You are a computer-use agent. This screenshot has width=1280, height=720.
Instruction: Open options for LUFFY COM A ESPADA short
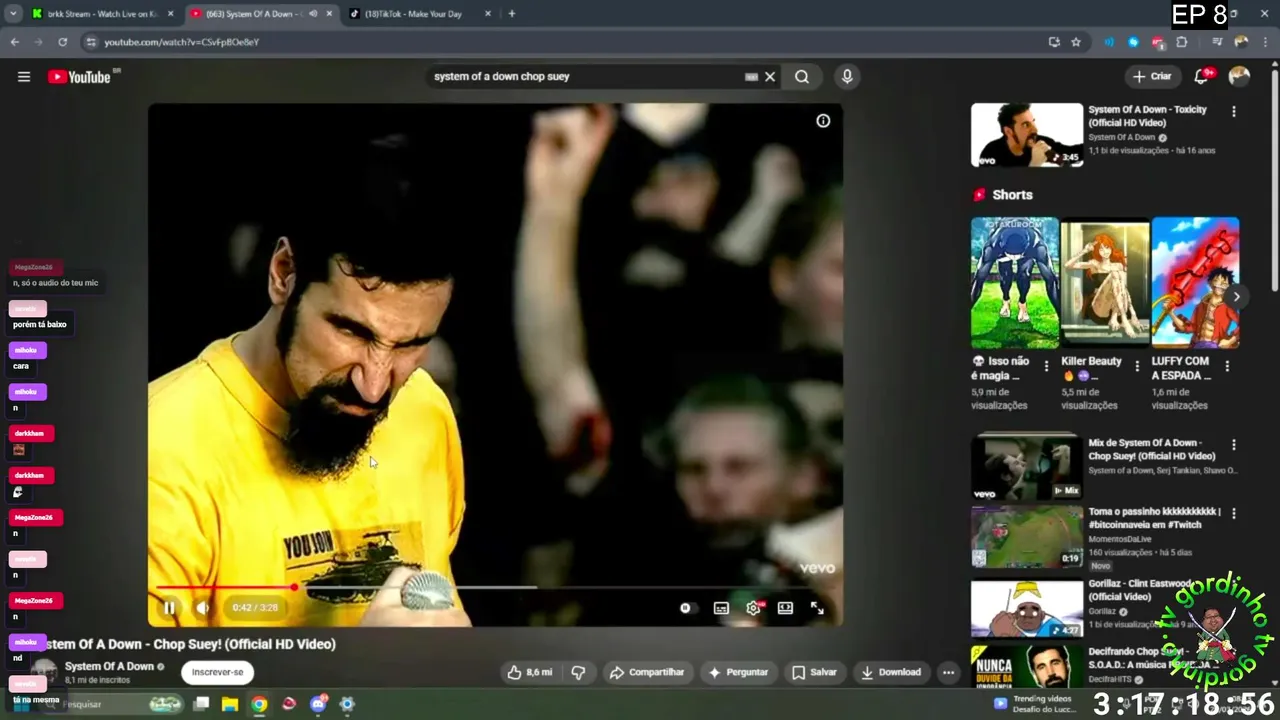click(1227, 366)
